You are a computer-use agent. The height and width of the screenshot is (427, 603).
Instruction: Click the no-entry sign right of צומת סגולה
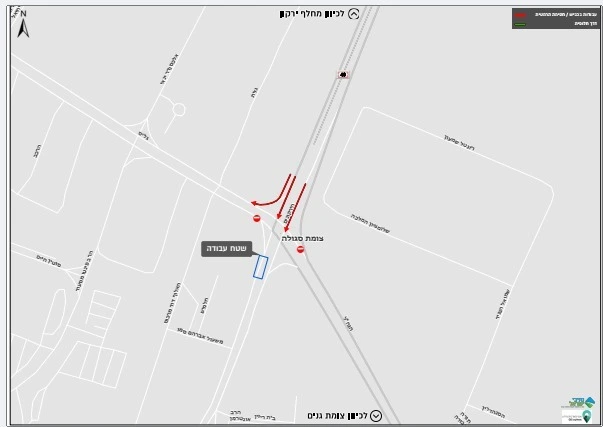[x=300, y=250]
